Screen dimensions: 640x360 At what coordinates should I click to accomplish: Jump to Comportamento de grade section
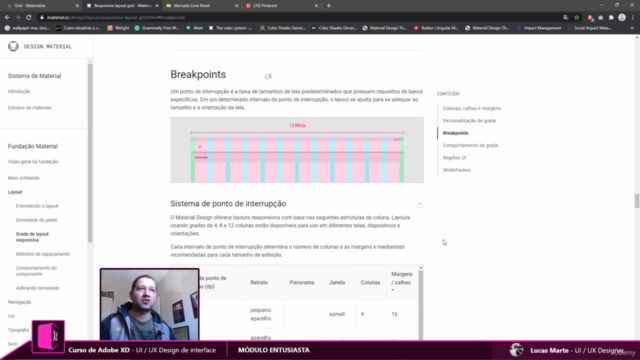click(471, 145)
